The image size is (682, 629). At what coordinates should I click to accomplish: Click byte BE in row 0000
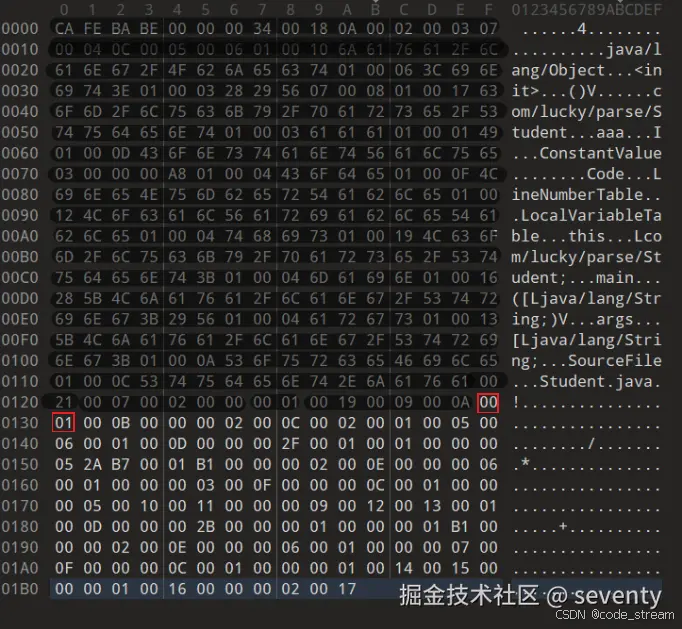149,29
